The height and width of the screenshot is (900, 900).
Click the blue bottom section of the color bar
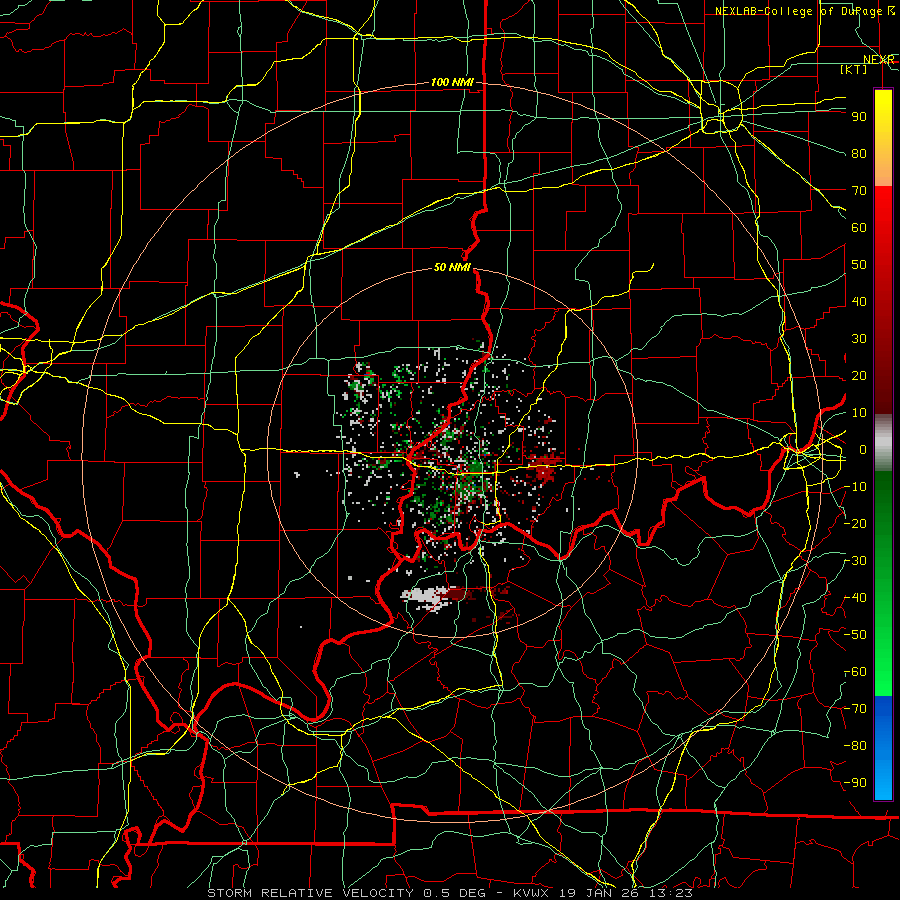[x=883, y=747]
